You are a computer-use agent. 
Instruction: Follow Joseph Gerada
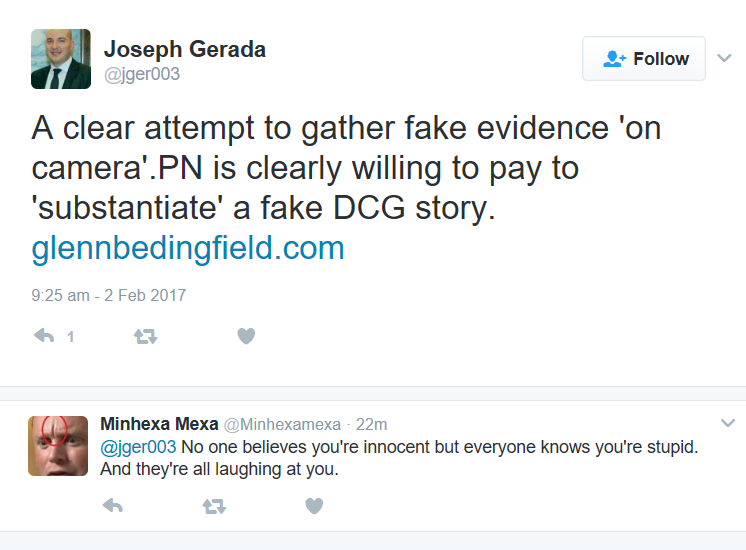tap(644, 59)
